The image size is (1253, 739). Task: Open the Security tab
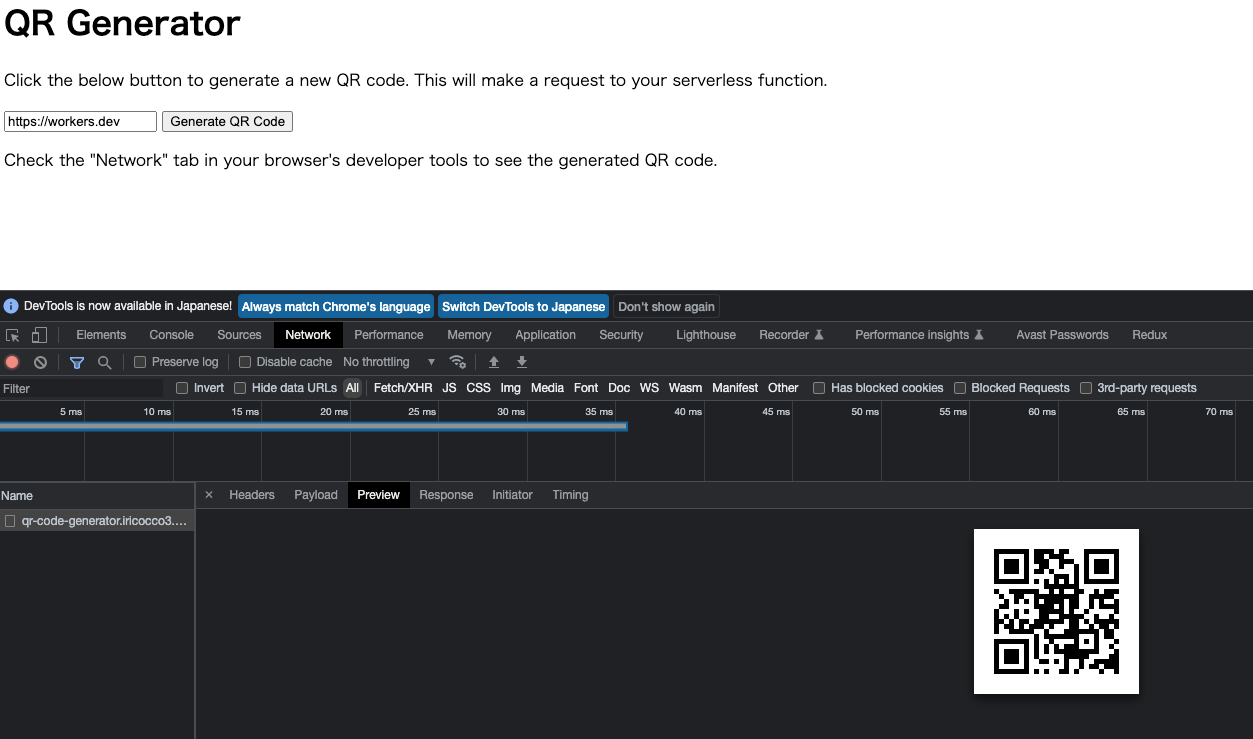tap(621, 335)
